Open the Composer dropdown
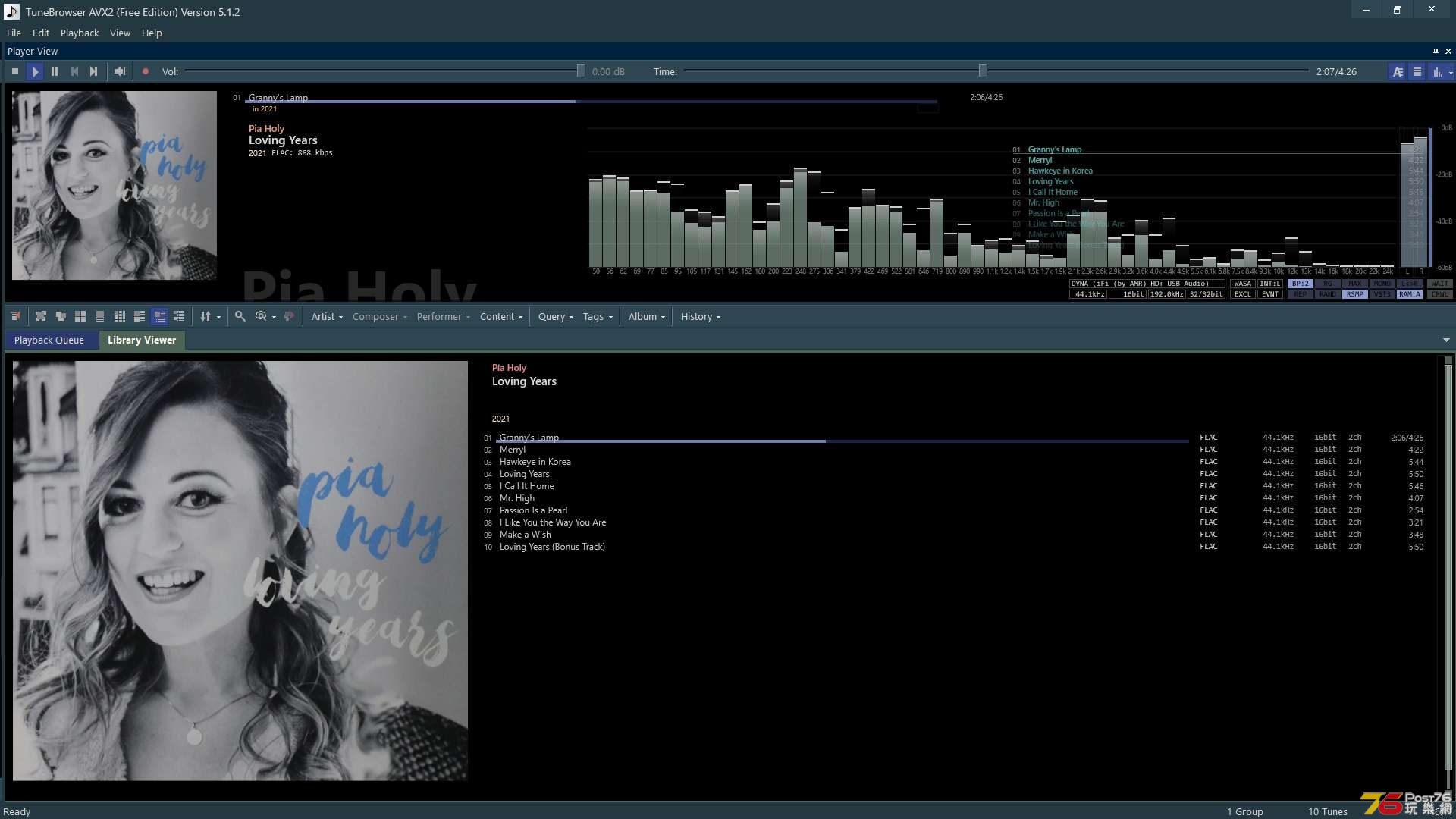This screenshot has height=819, width=1456. (380, 317)
